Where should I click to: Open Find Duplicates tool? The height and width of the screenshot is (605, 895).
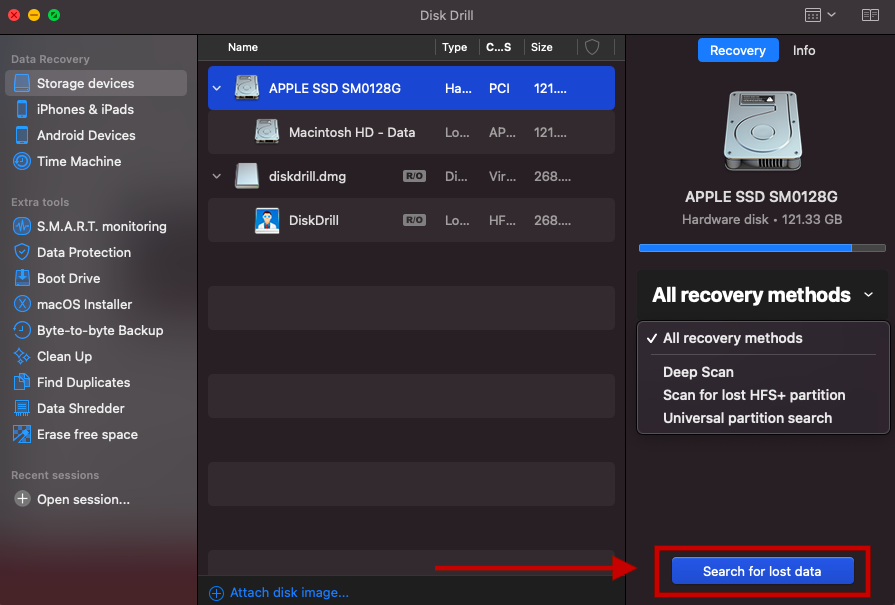pyautogui.click(x=83, y=382)
